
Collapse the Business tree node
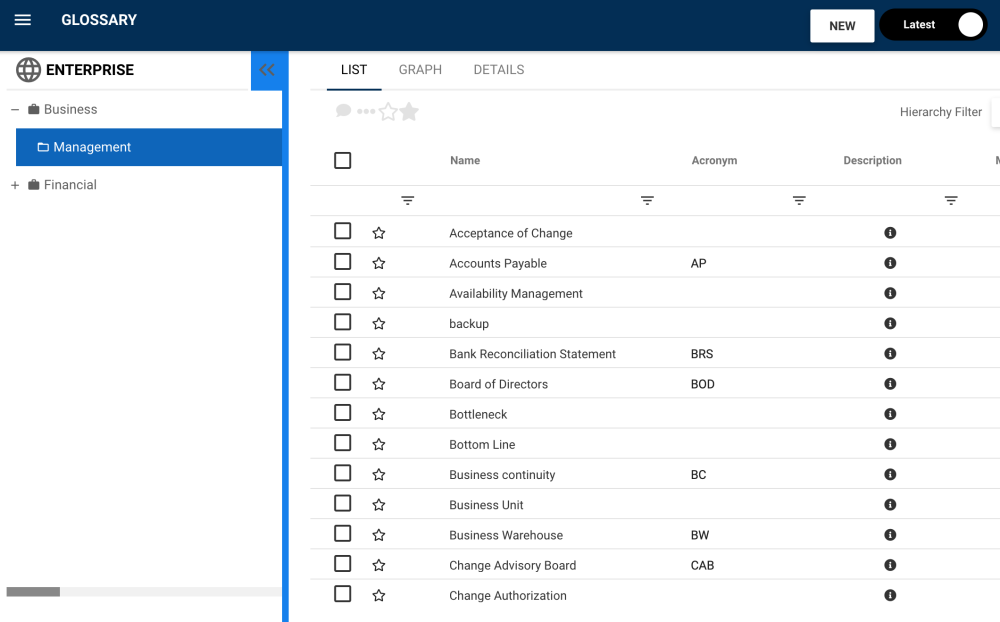[x=14, y=109]
